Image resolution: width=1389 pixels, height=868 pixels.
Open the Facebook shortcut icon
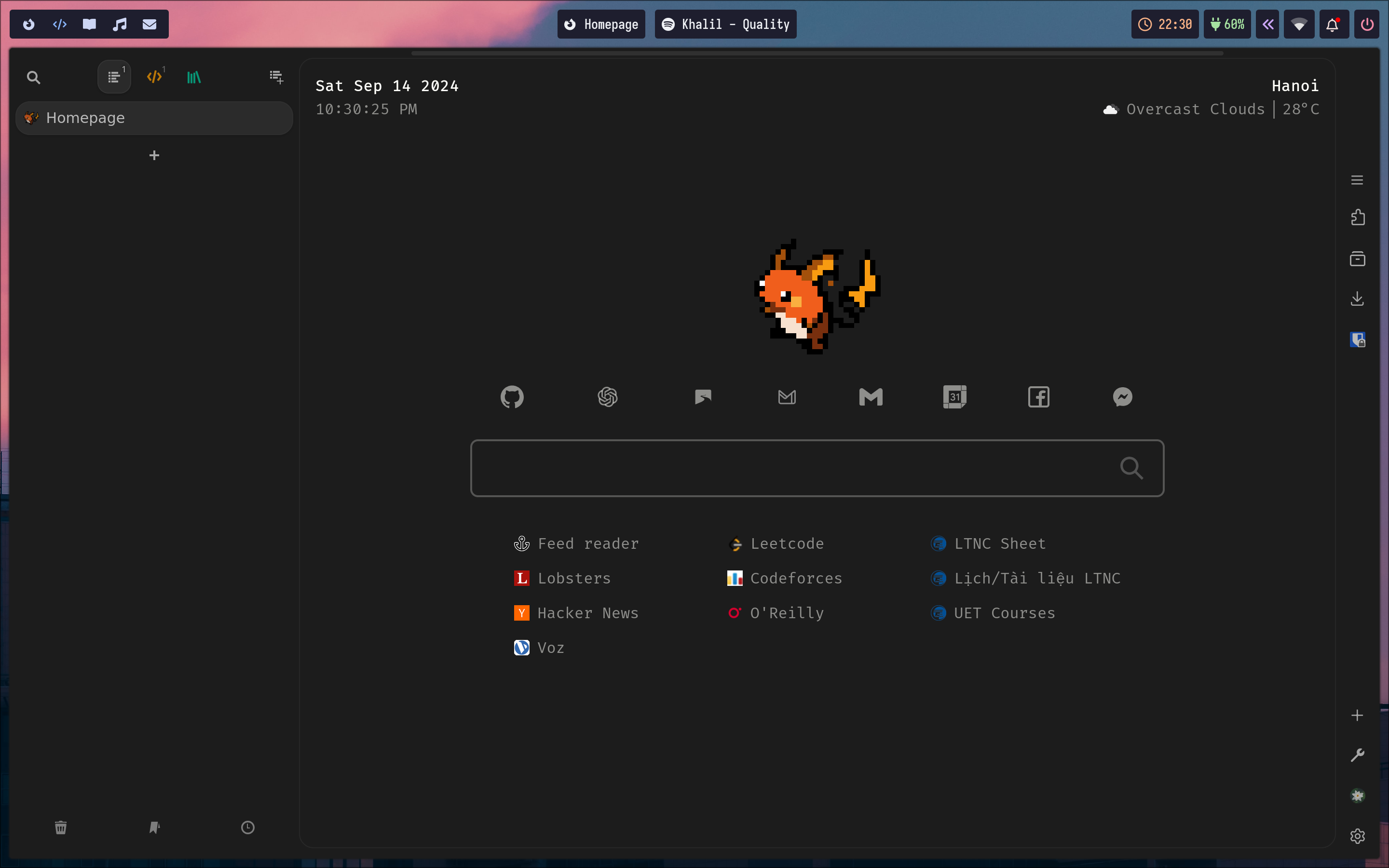point(1038,397)
